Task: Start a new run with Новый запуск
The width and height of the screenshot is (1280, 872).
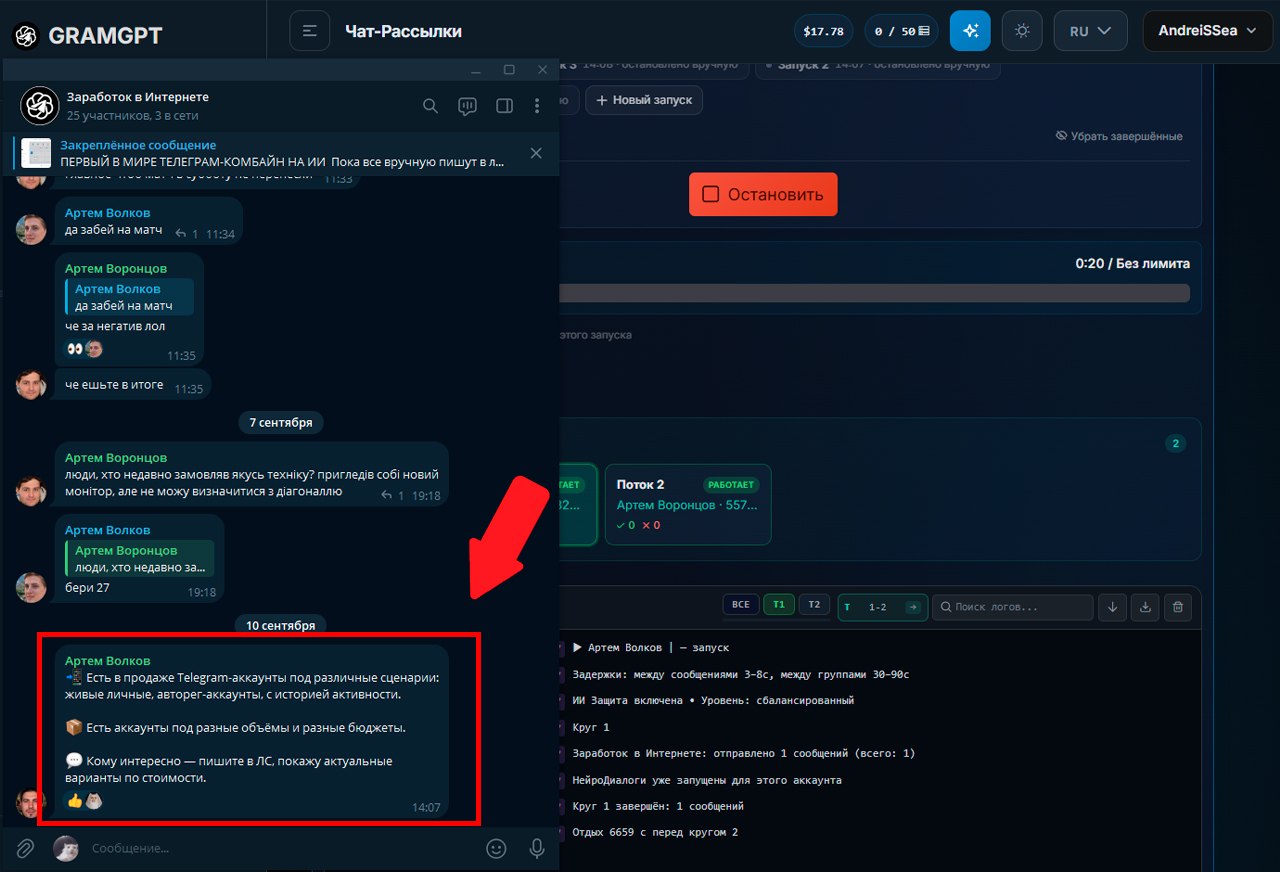Action: 644,100
